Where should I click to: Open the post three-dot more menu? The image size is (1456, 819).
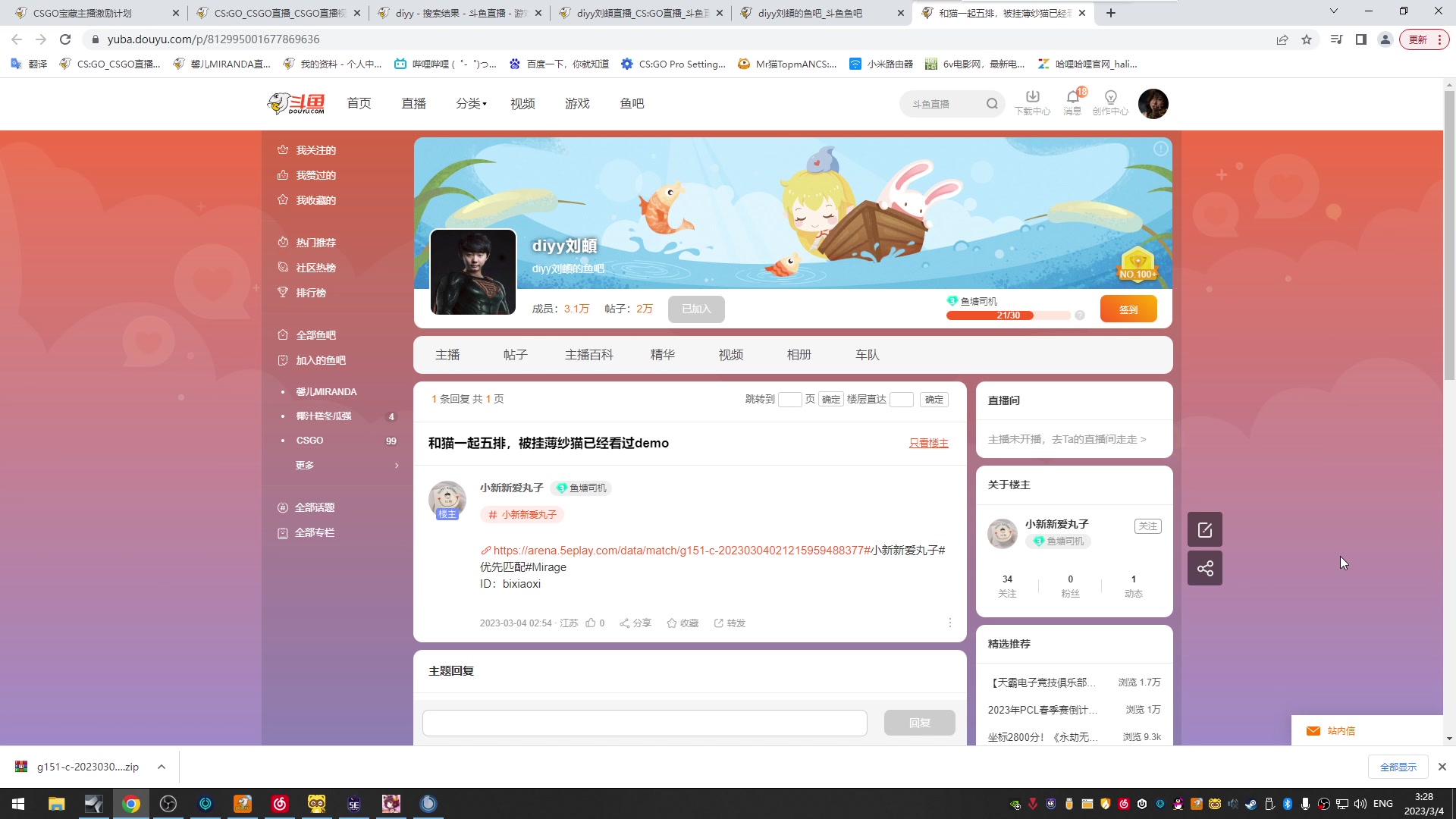click(x=949, y=623)
